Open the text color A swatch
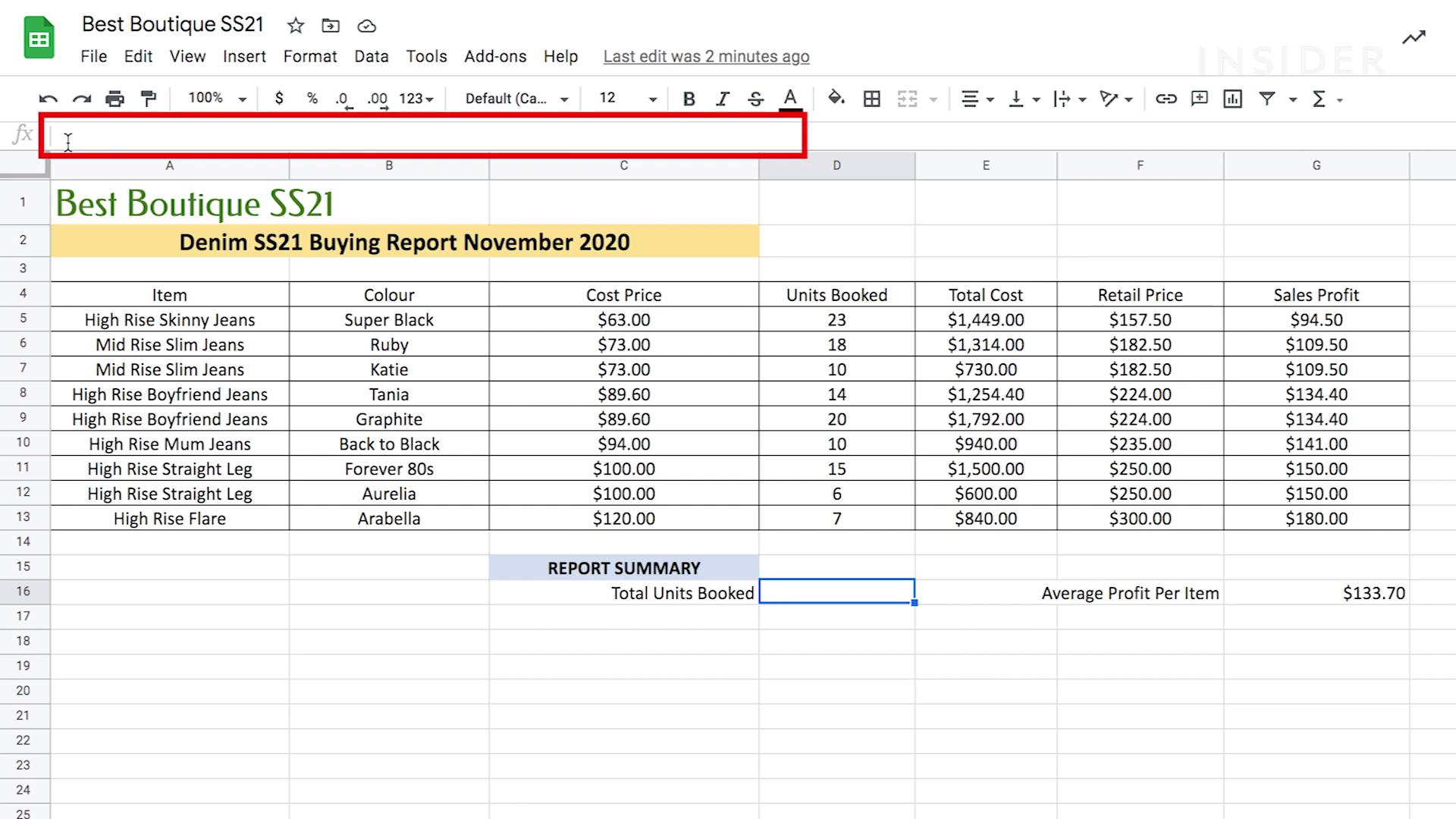The image size is (1456, 819). point(790,99)
